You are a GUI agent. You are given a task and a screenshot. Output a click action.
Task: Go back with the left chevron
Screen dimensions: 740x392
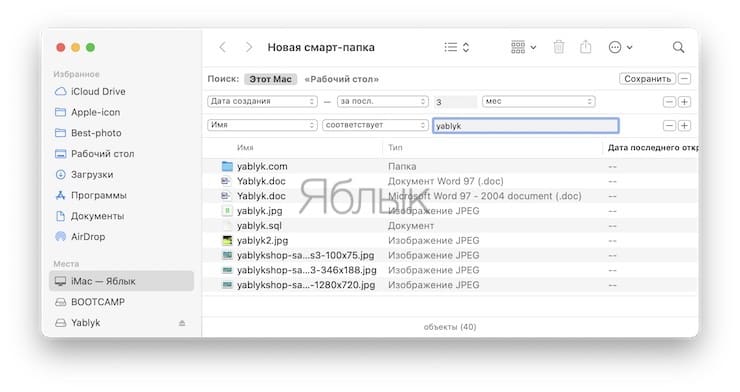point(223,47)
